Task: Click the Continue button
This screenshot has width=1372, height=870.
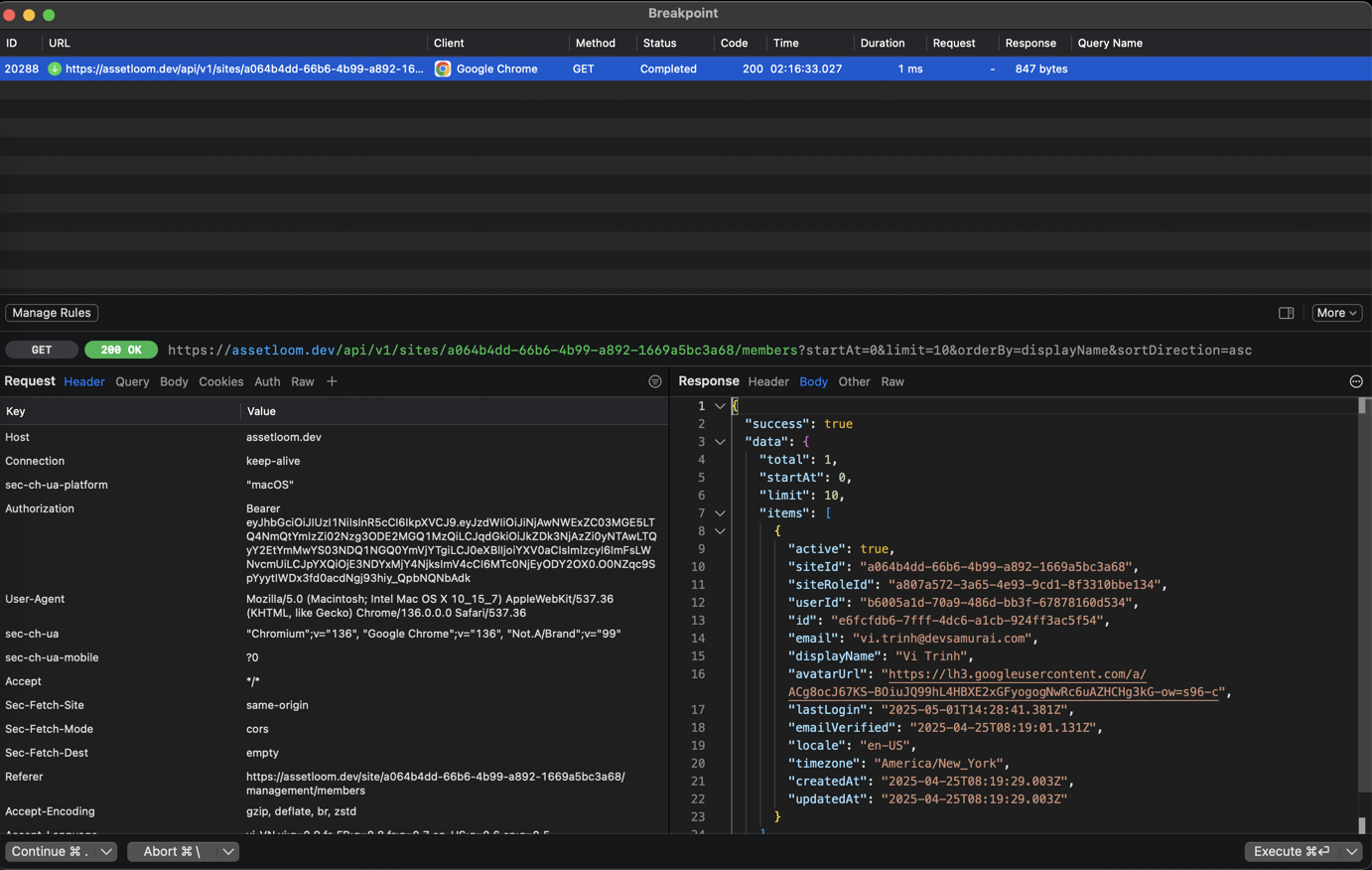Action: 50,851
